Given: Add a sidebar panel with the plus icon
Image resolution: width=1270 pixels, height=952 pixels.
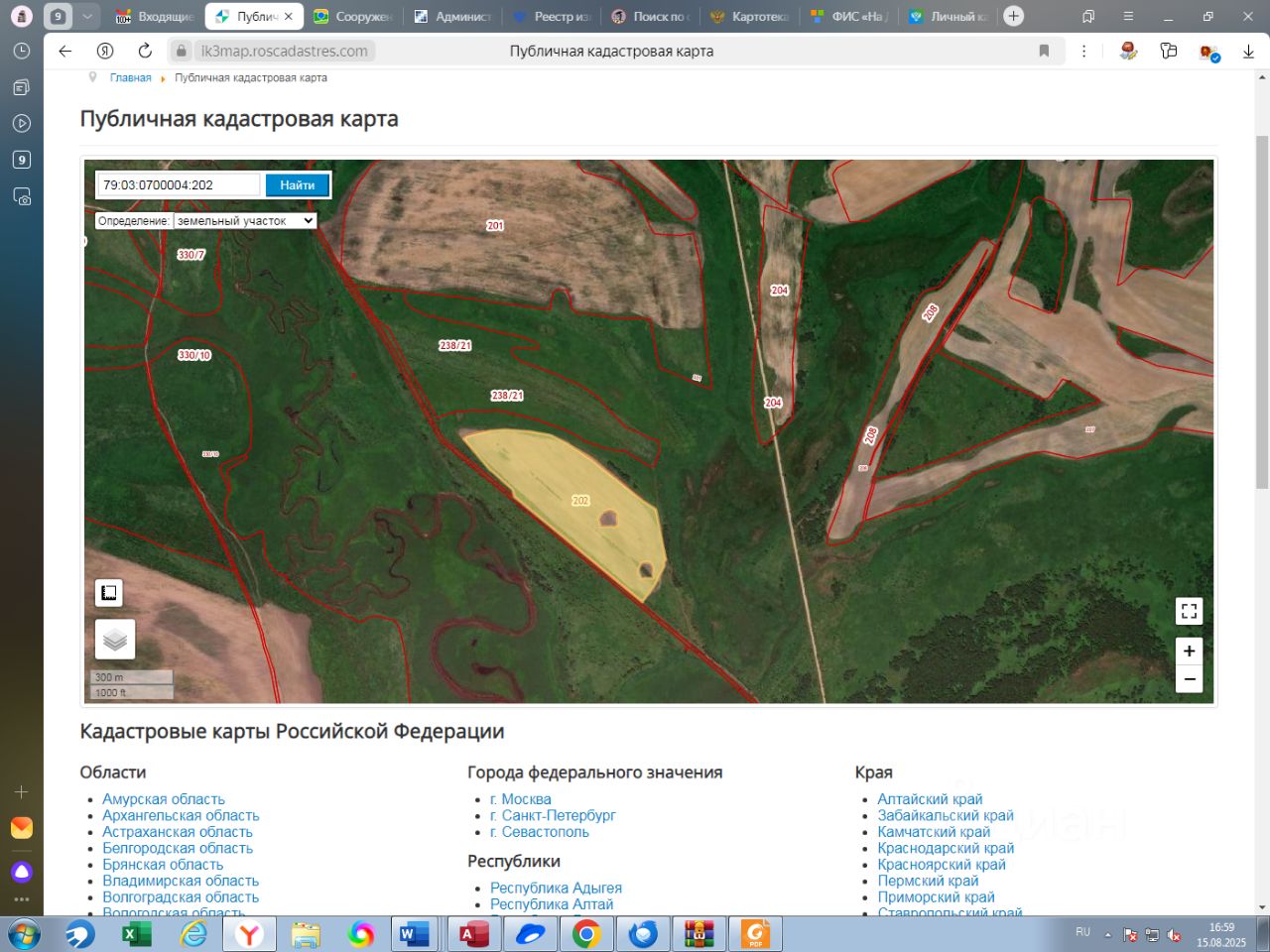Looking at the screenshot, I should click(x=22, y=792).
